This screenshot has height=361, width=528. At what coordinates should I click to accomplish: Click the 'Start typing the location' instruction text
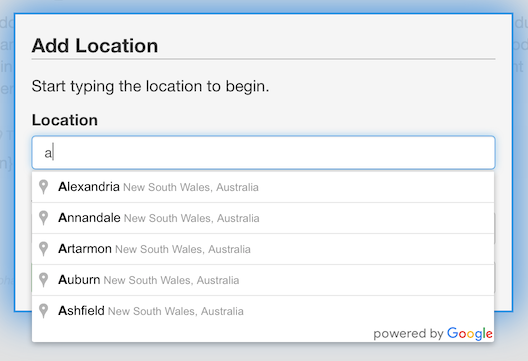click(x=150, y=87)
